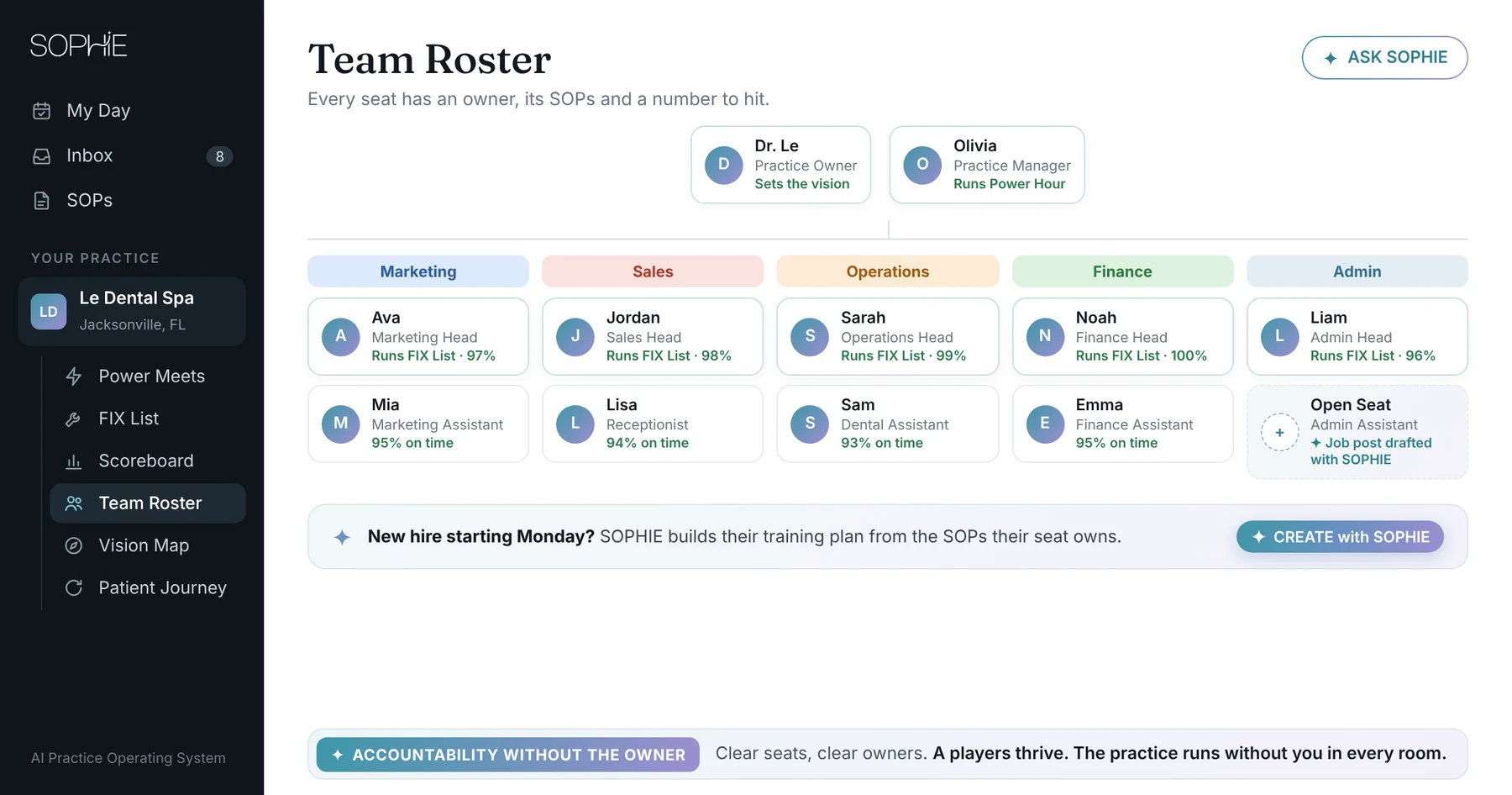This screenshot has height=795, width=1512.
Task: Click the Team Roster people icon
Action: 74,503
